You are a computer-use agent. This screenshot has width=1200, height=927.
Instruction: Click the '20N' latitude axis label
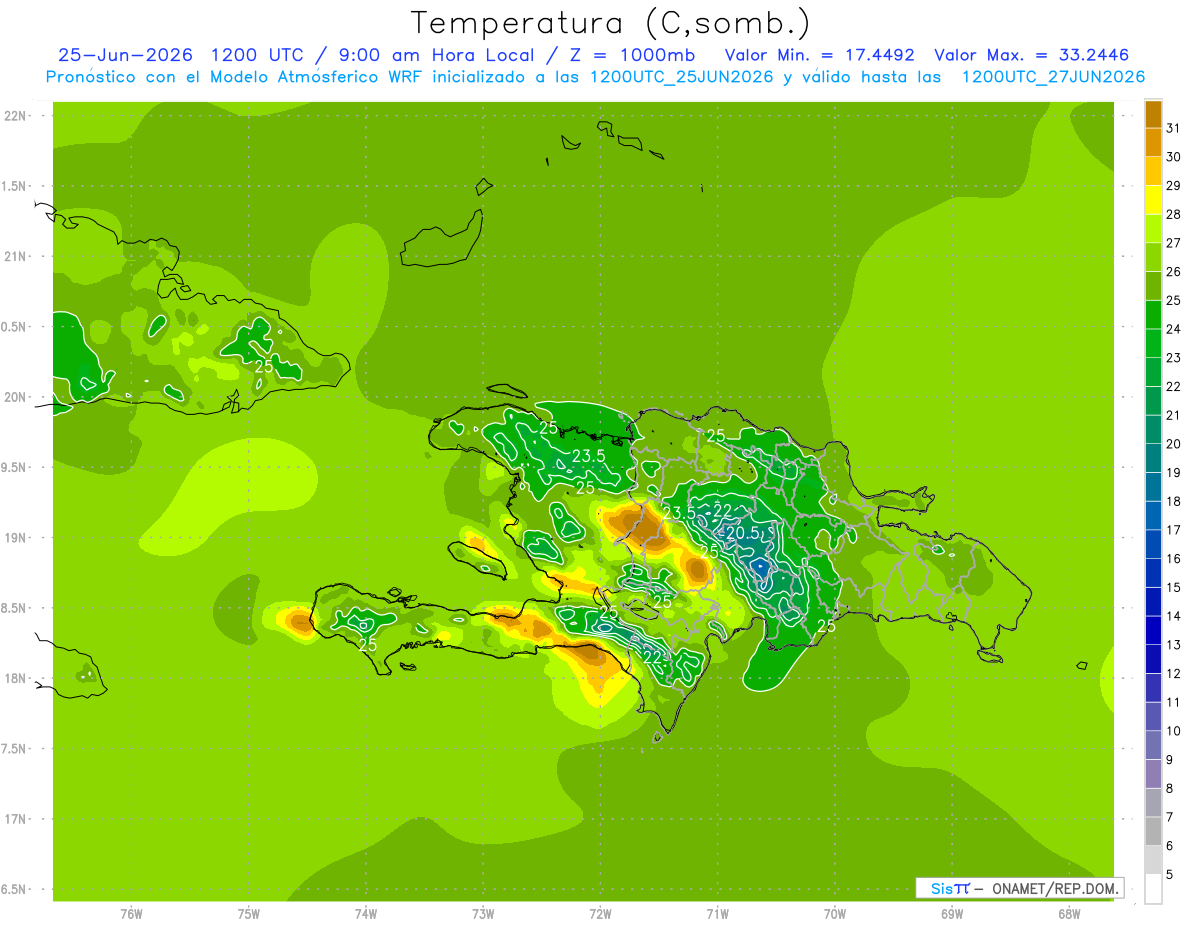point(16,397)
